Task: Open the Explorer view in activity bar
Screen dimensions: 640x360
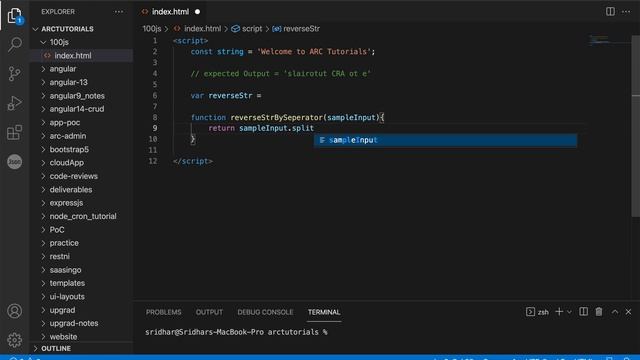Action: [x=15, y=16]
